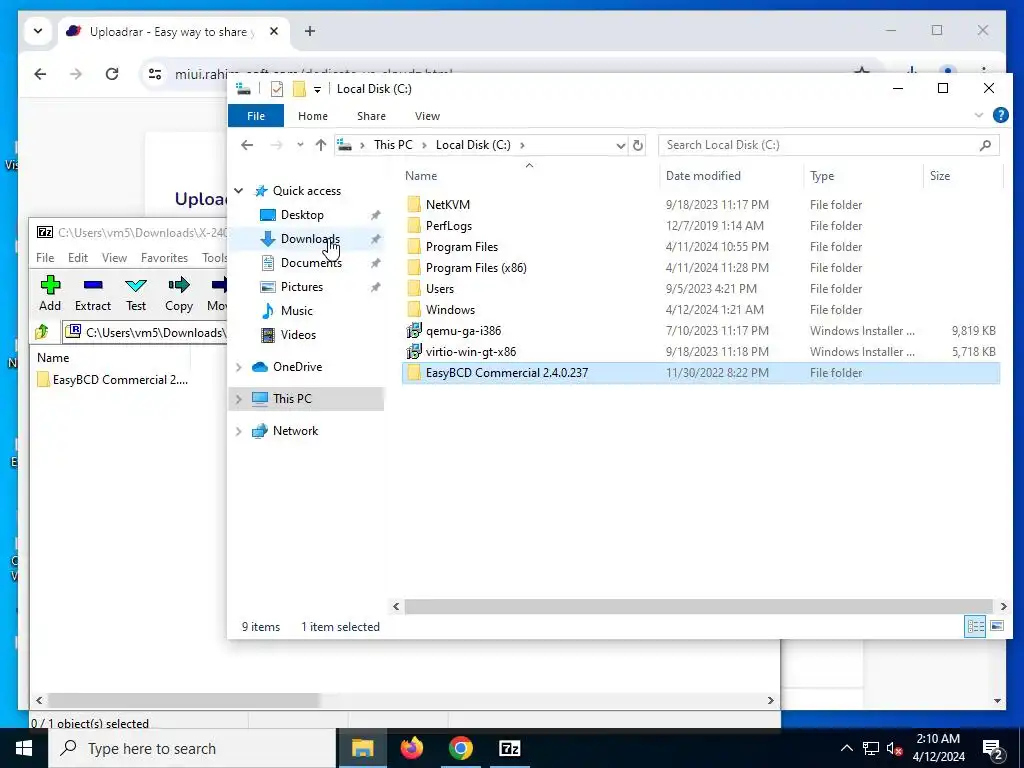Click Chrome back navigation arrow
The image size is (1024, 768).
(x=40, y=74)
